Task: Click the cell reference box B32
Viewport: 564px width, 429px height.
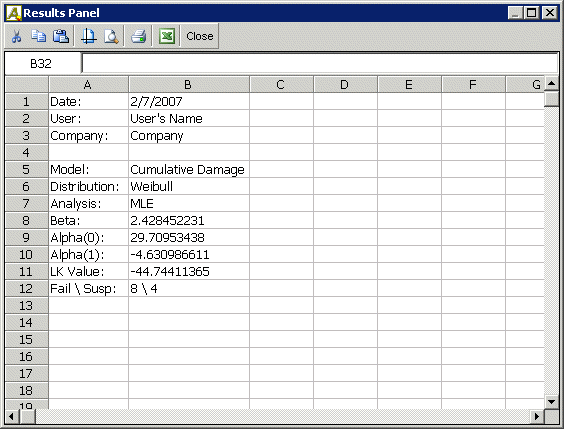Action: pyautogui.click(x=41, y=64)
